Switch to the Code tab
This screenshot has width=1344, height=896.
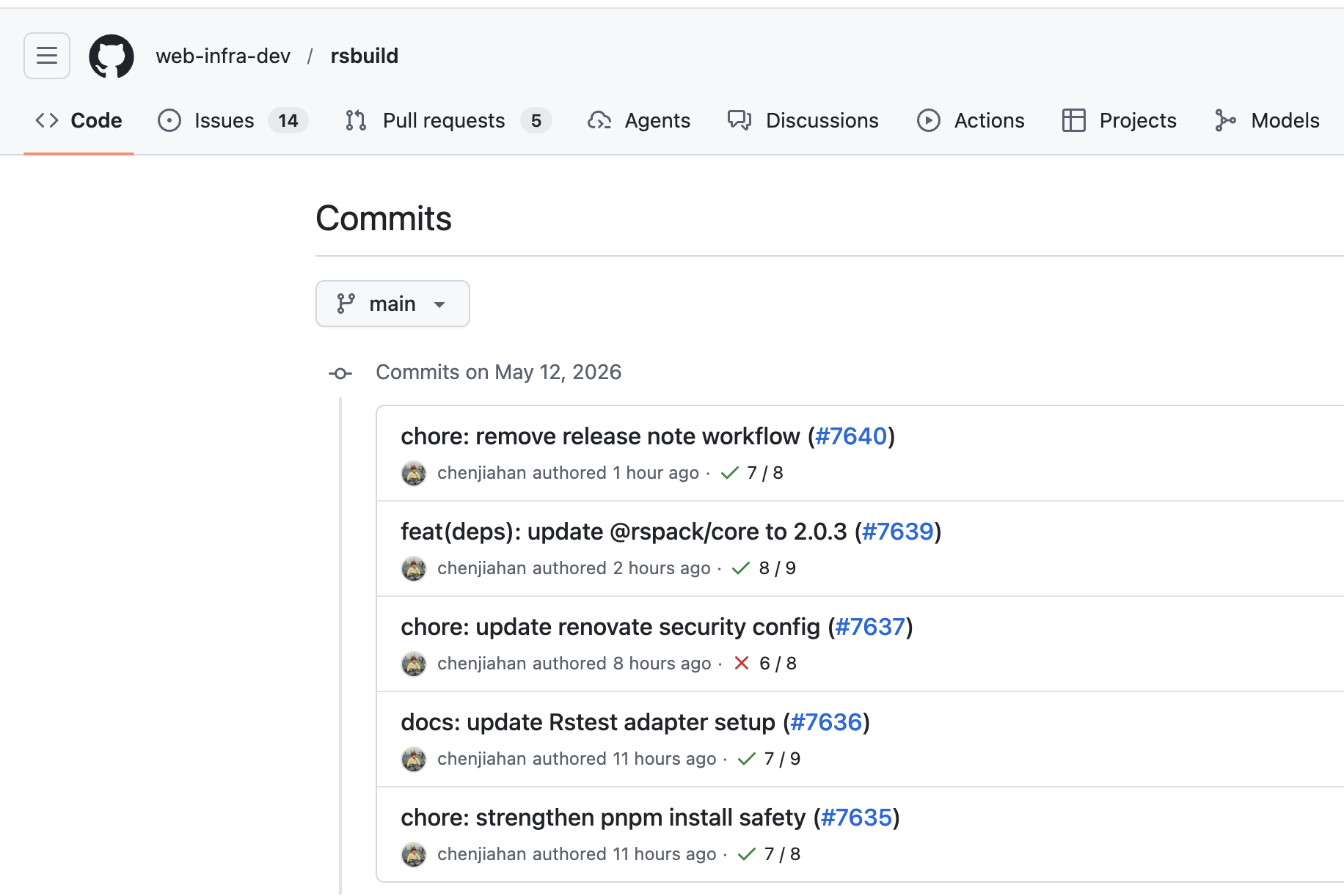pyautogui.click(x=78, y=120)
